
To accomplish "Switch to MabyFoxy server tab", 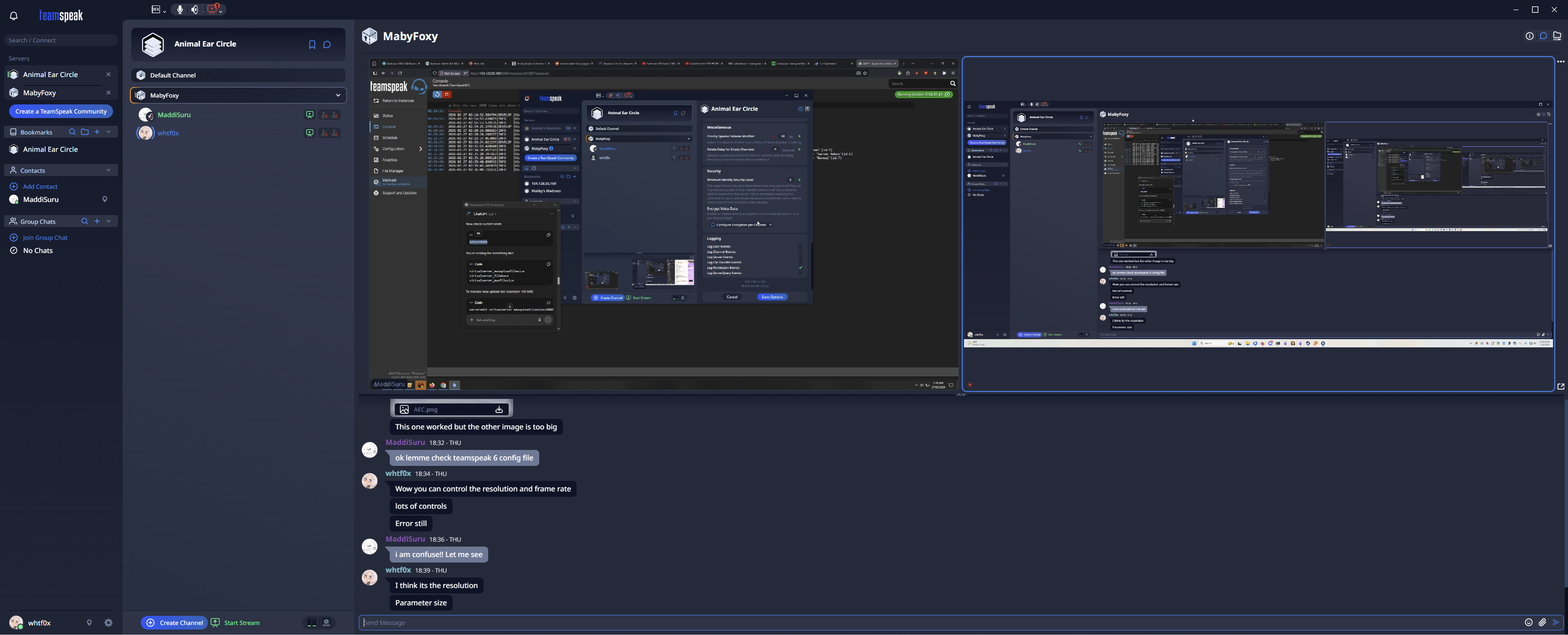I will (40, 93).
